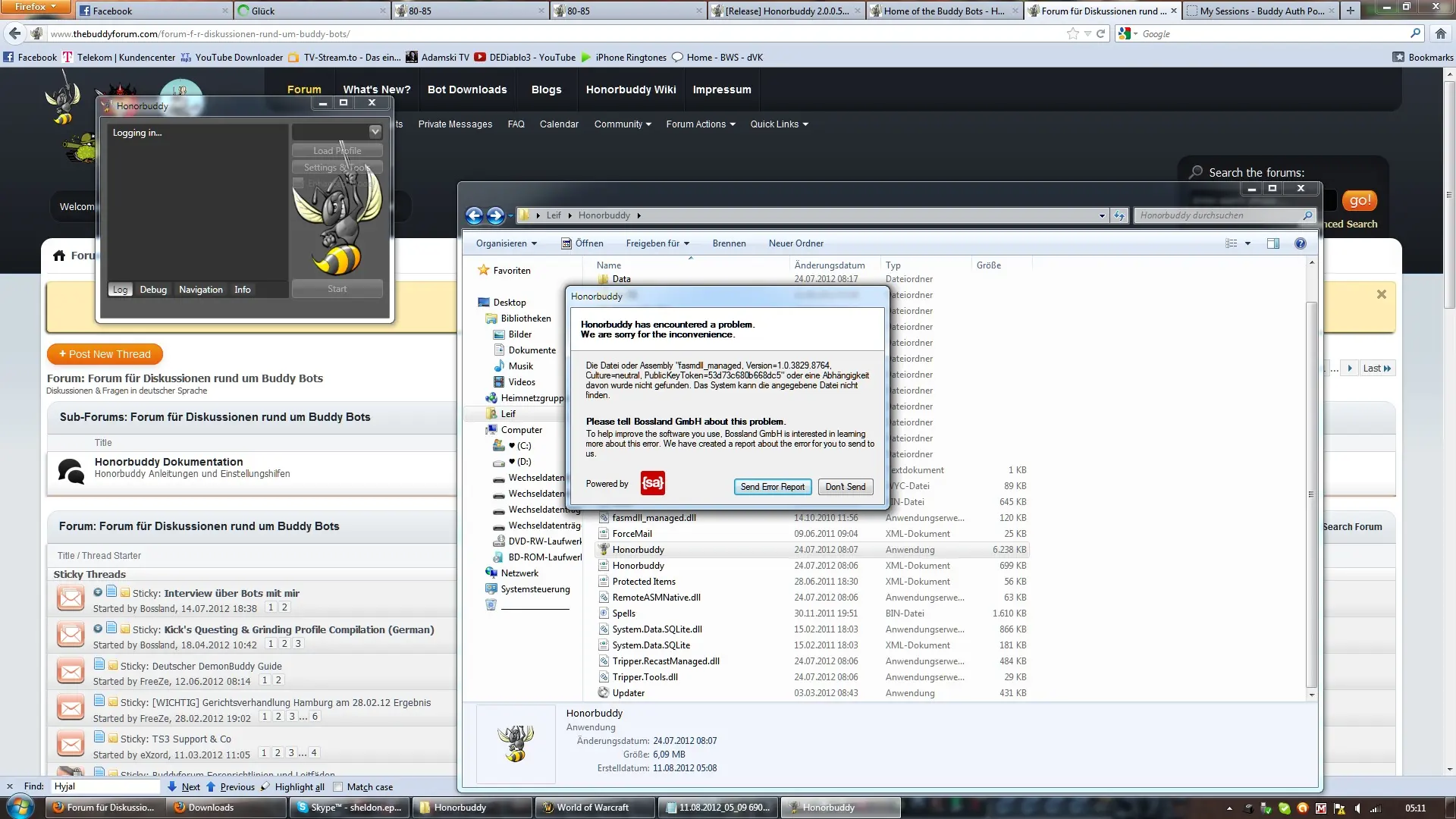Image resolution: width=1456 pixels, height=819 pixels.
Task: Click the Explorer help question mark icon
Action: (x=1301, y=243)
